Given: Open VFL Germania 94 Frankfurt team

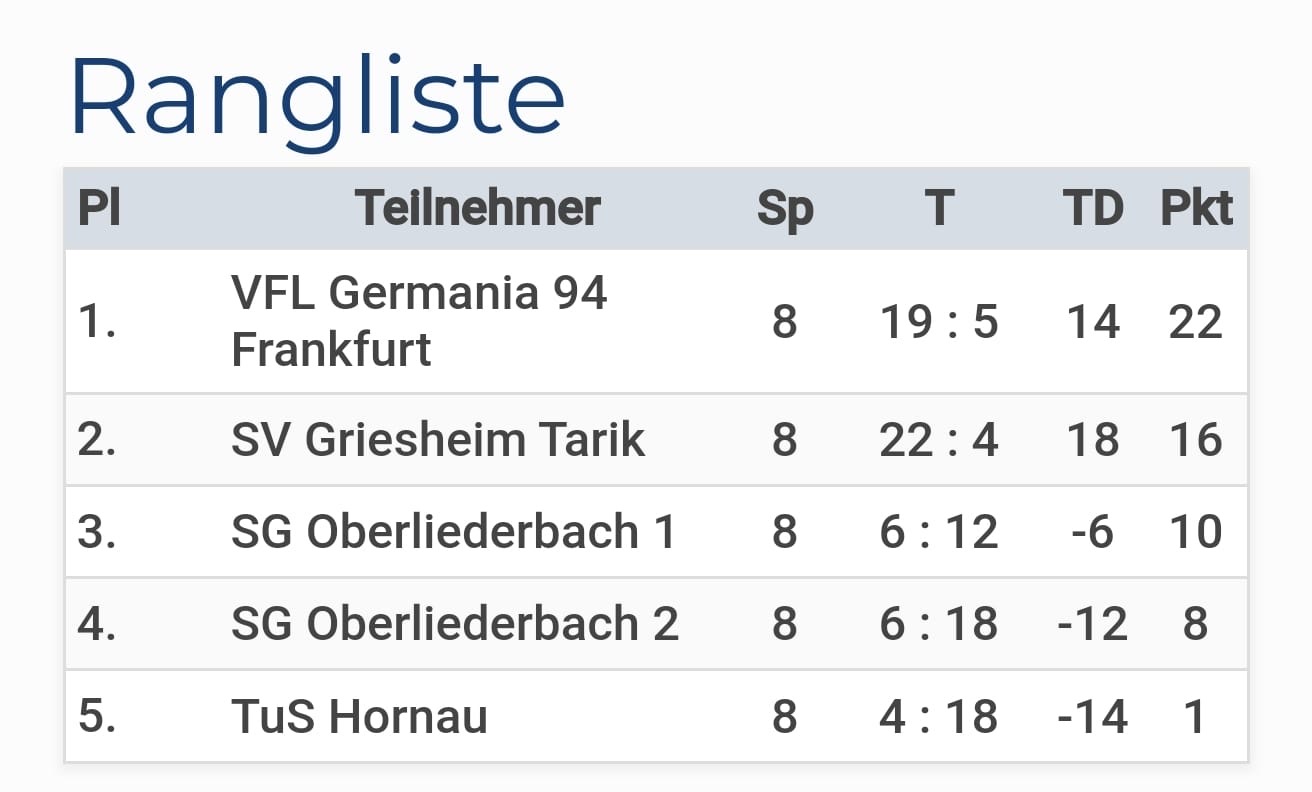Looking at the screenshot, I should pos(419,321).
